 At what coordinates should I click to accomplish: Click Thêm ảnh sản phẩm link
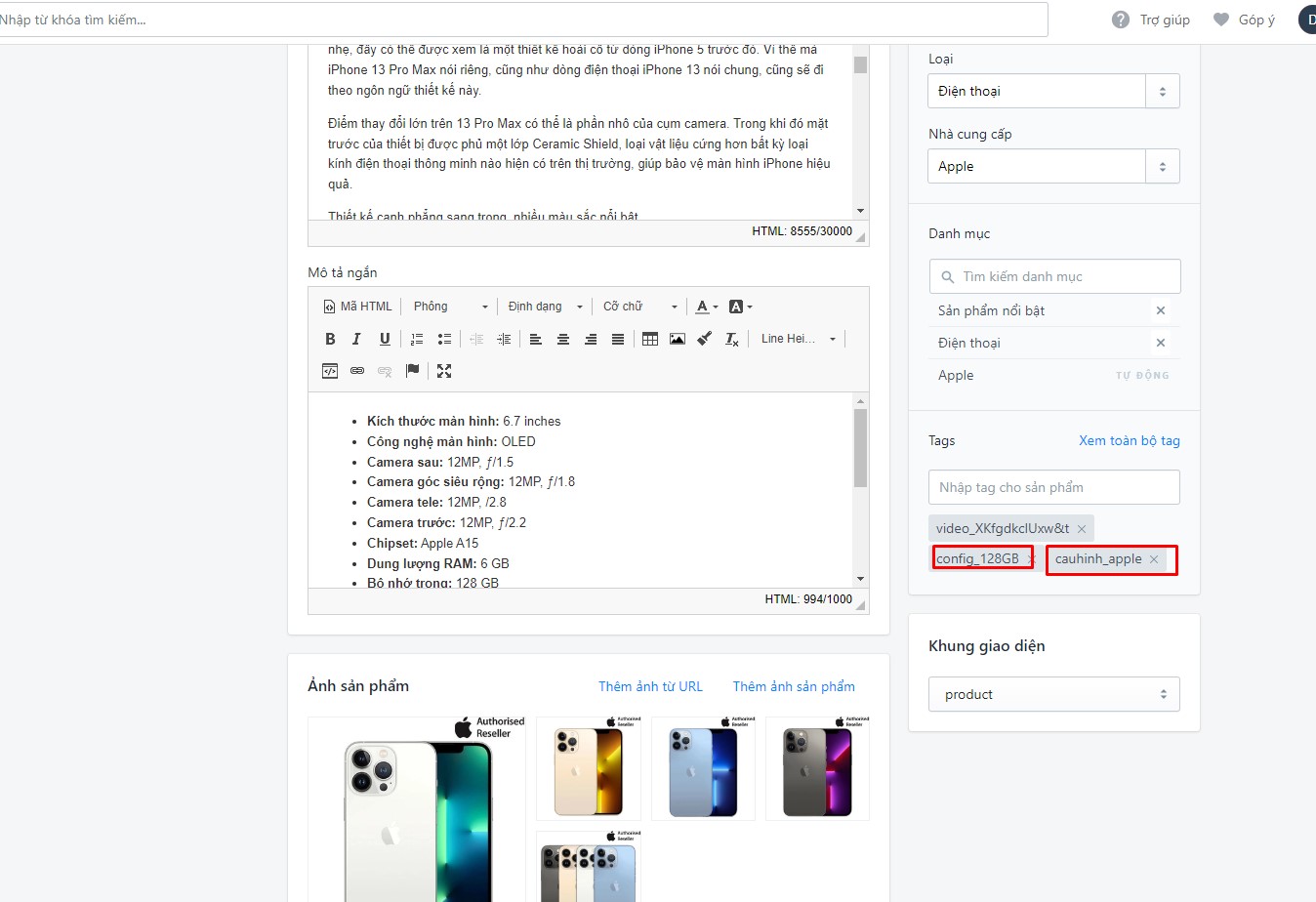coord(794,686)
